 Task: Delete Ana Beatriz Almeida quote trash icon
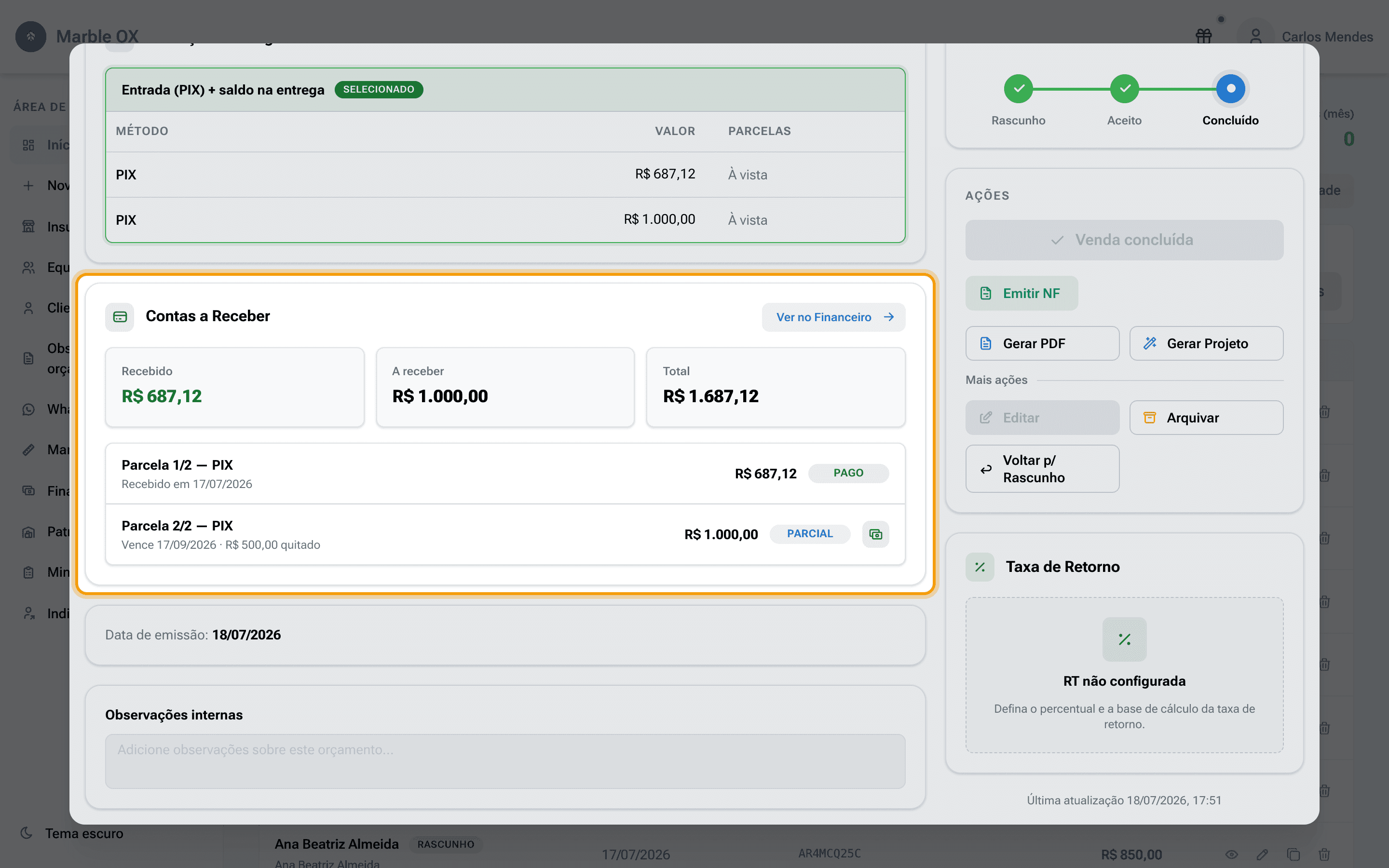click(x=1324, y=854)
